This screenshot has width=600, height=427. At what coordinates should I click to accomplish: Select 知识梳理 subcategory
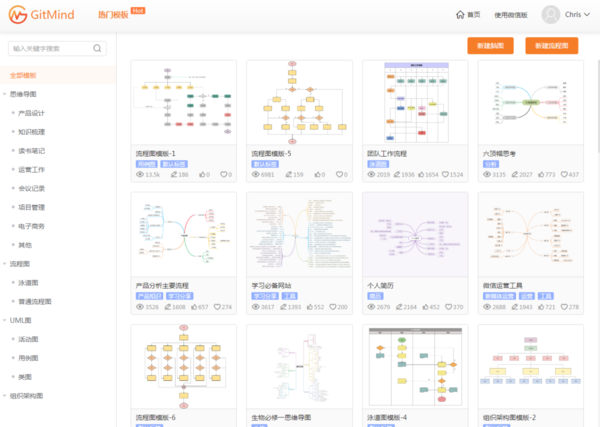(31, 132)
